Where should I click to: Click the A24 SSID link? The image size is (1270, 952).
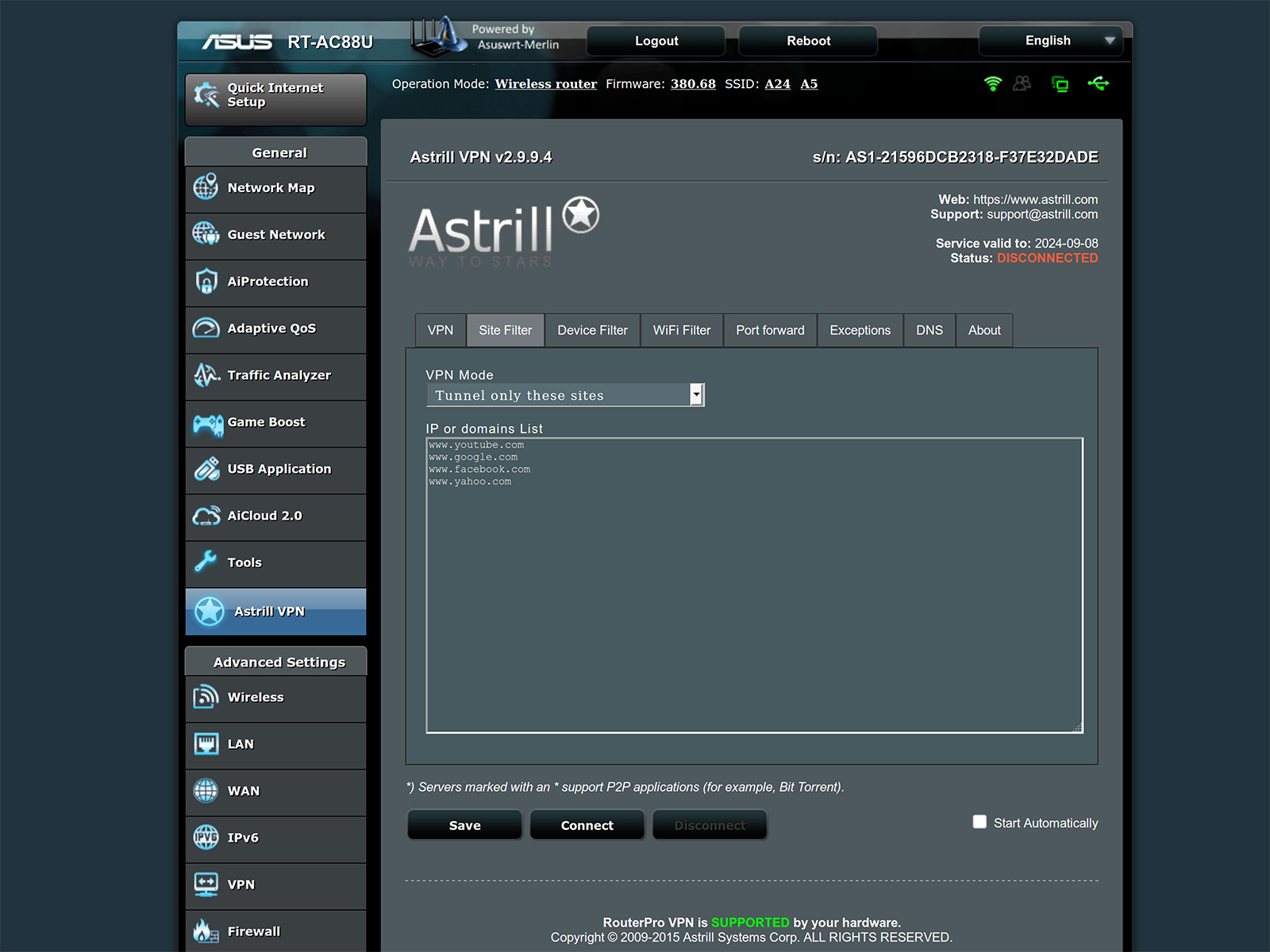[778, 84]
